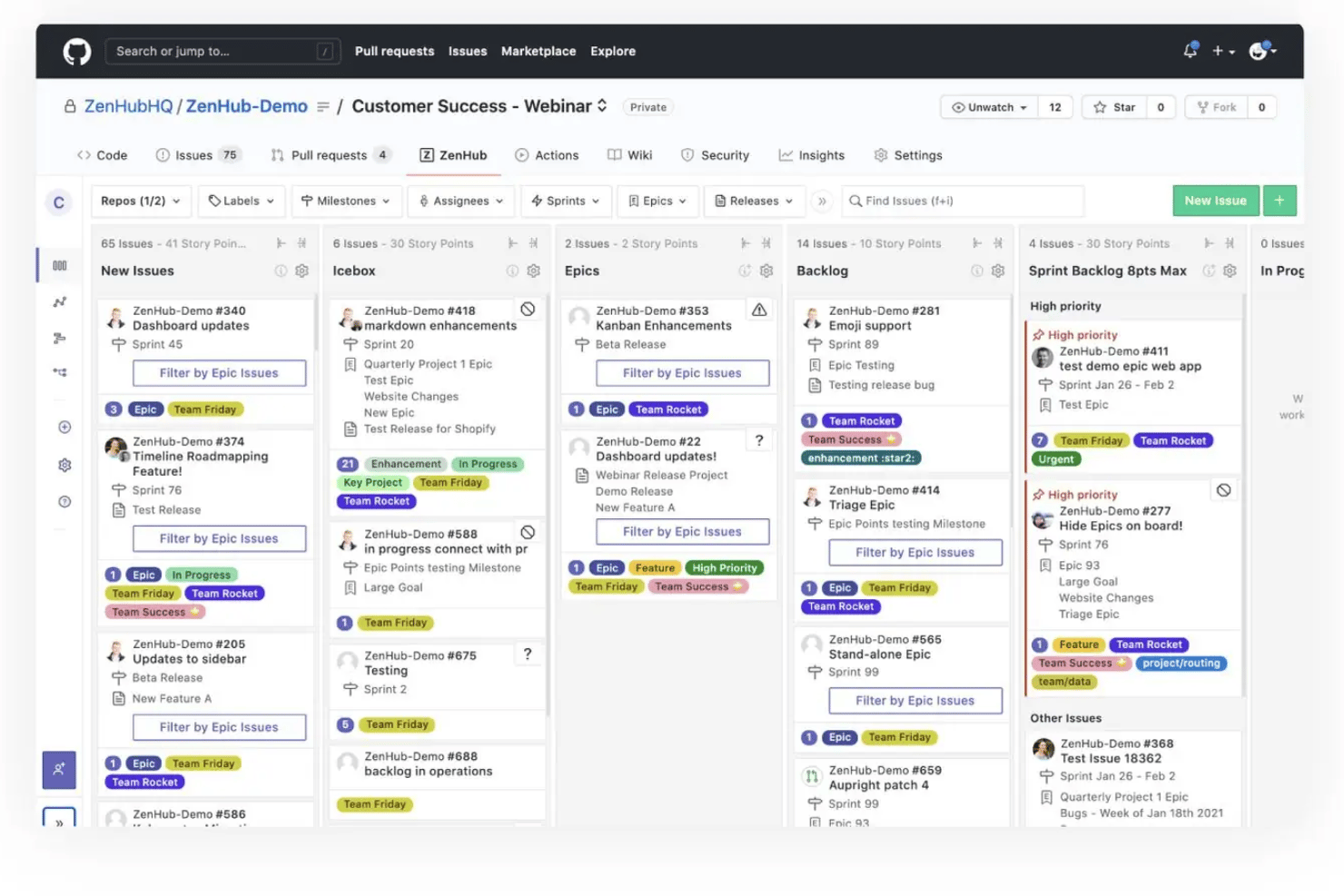Open the sidebar settings gear
This screenshot has height=896, width=1344.
(x=64, y=465)
